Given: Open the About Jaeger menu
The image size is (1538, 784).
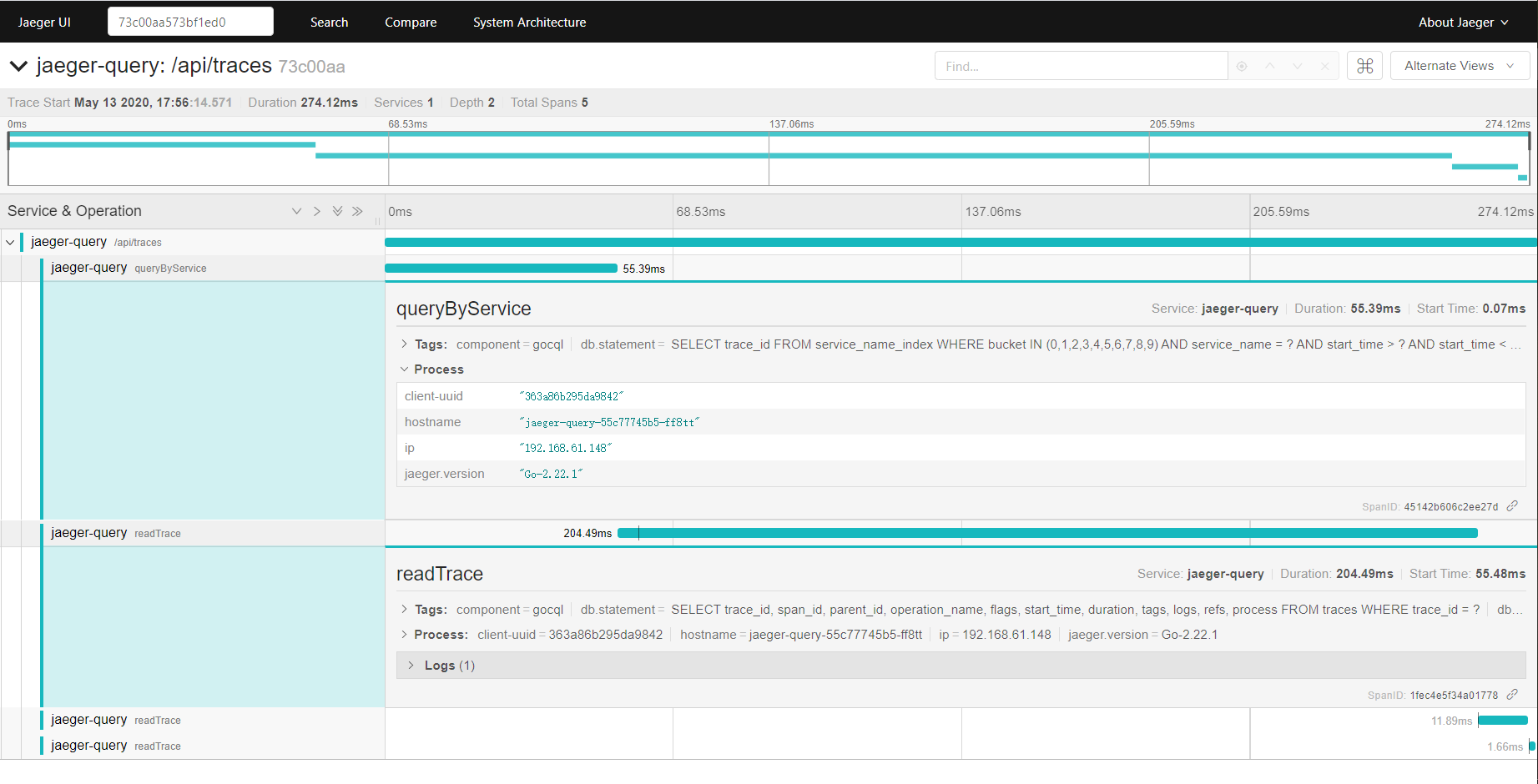Looking at the screenshot, I should (1463, 23).
